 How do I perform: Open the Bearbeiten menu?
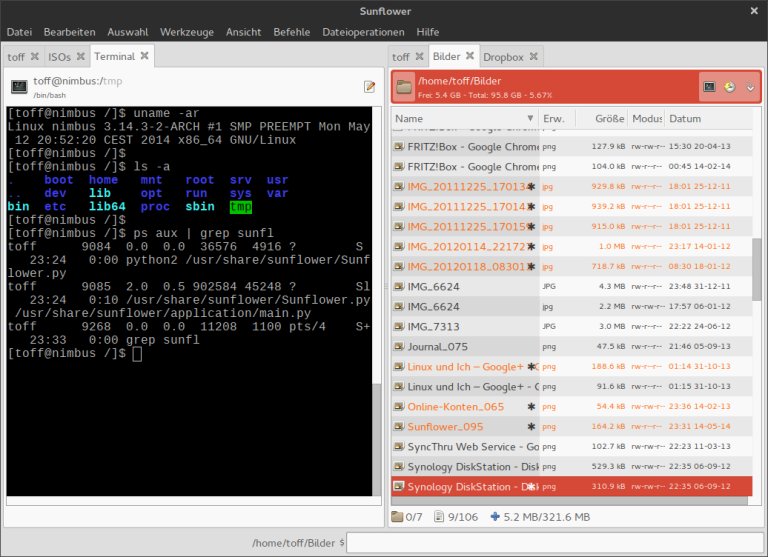tap(70, 32)
